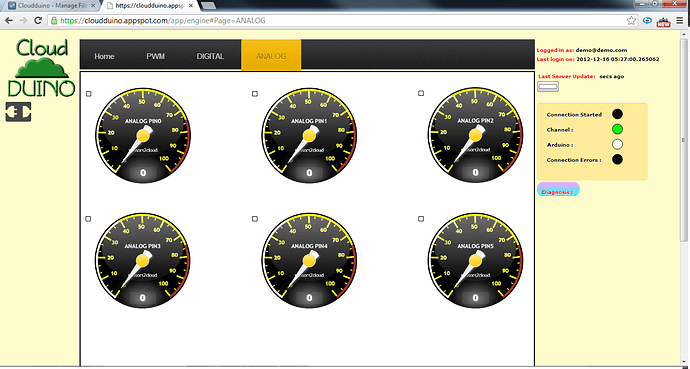Tick the checkbox for ANALOG PIN5 gauge
The image size is (690, 369).
click(421, 219)
